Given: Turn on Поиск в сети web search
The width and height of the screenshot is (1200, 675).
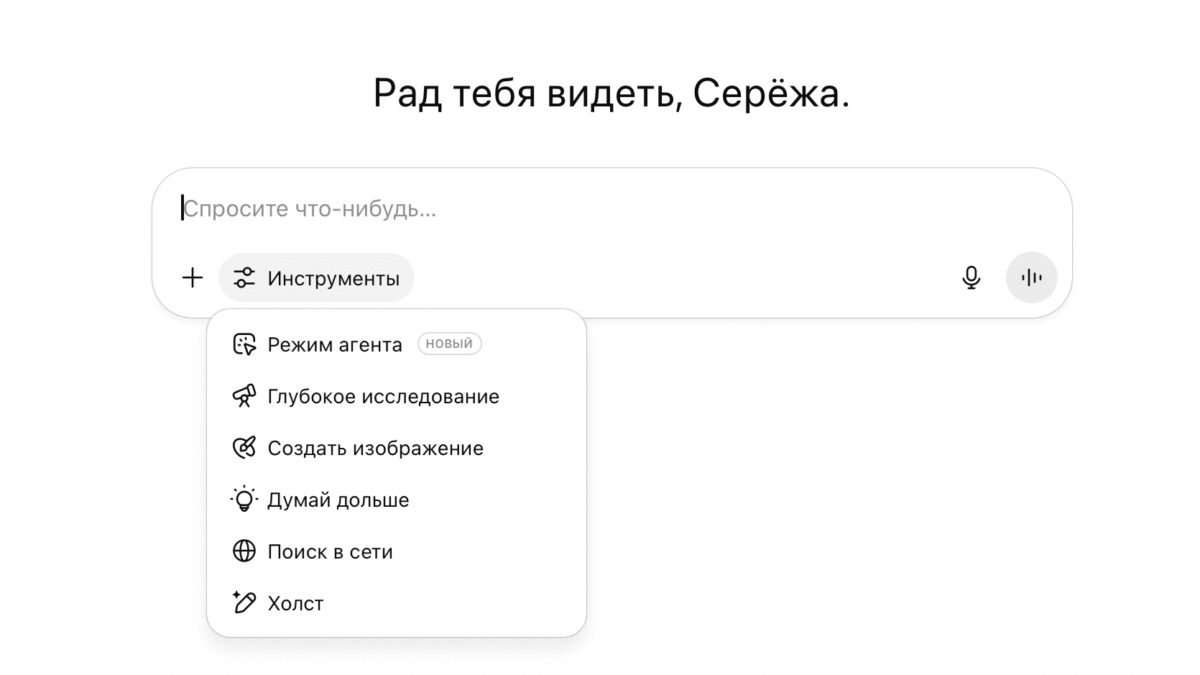Looking at the screenshot, I should coord(331,551).
